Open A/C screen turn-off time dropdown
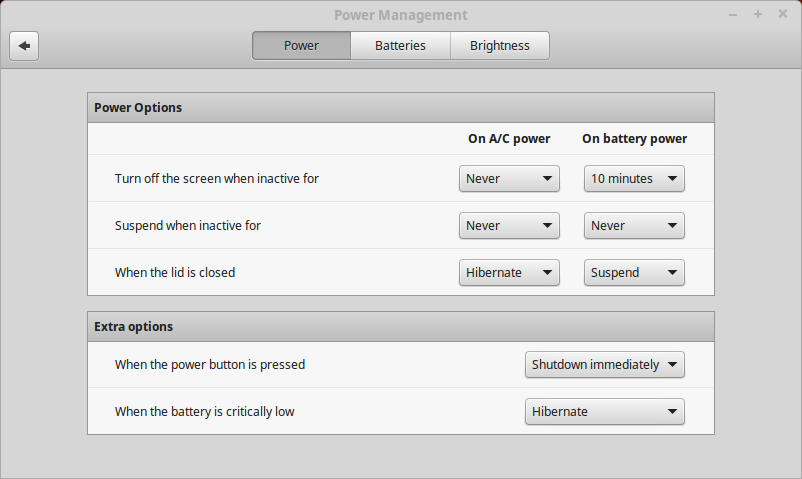This screenshot has width=802, height=479. tap(509, 179)
